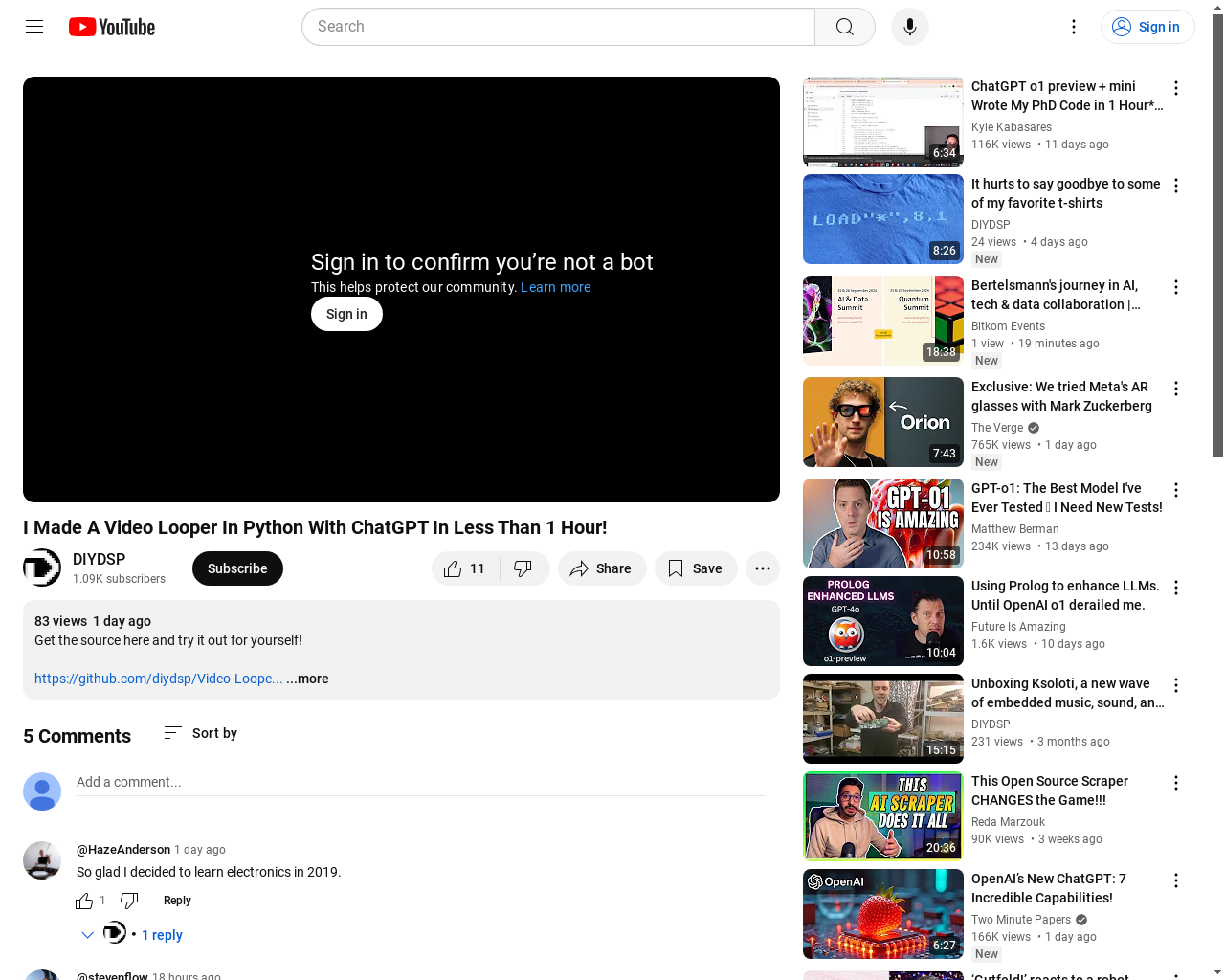This screenshot has width=1225, height=980.
Task: Open Matthew Berman channel name
Action: [1015, 529]
